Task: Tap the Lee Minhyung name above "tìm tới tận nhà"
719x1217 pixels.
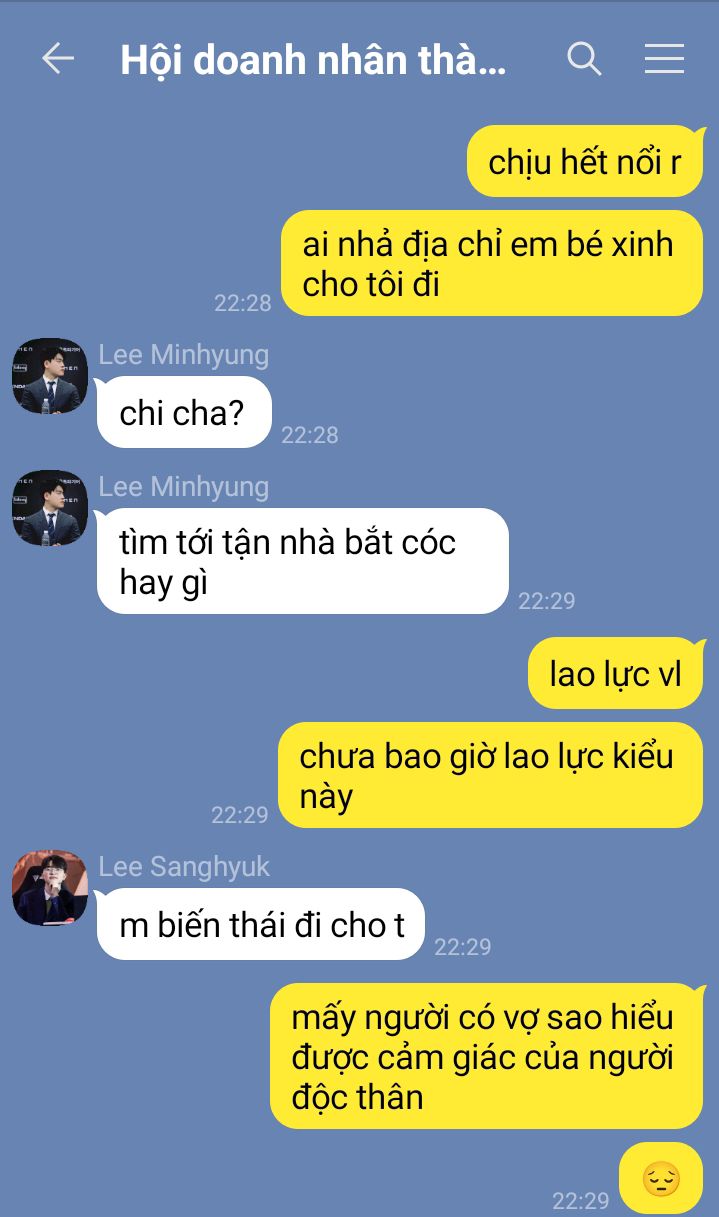Action: point(184,486)
